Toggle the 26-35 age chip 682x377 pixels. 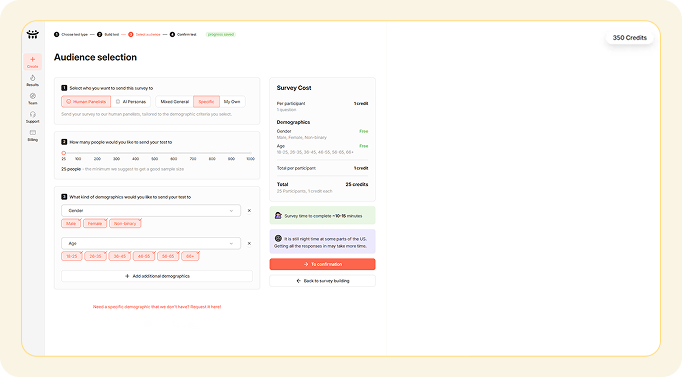pyautogui.click(x=95, y=257)
